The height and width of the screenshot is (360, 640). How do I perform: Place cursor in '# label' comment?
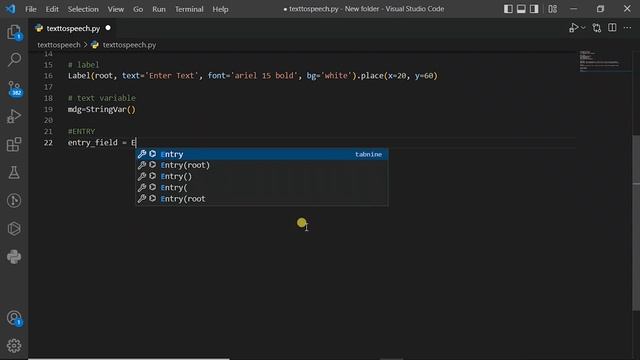(83, 65)
